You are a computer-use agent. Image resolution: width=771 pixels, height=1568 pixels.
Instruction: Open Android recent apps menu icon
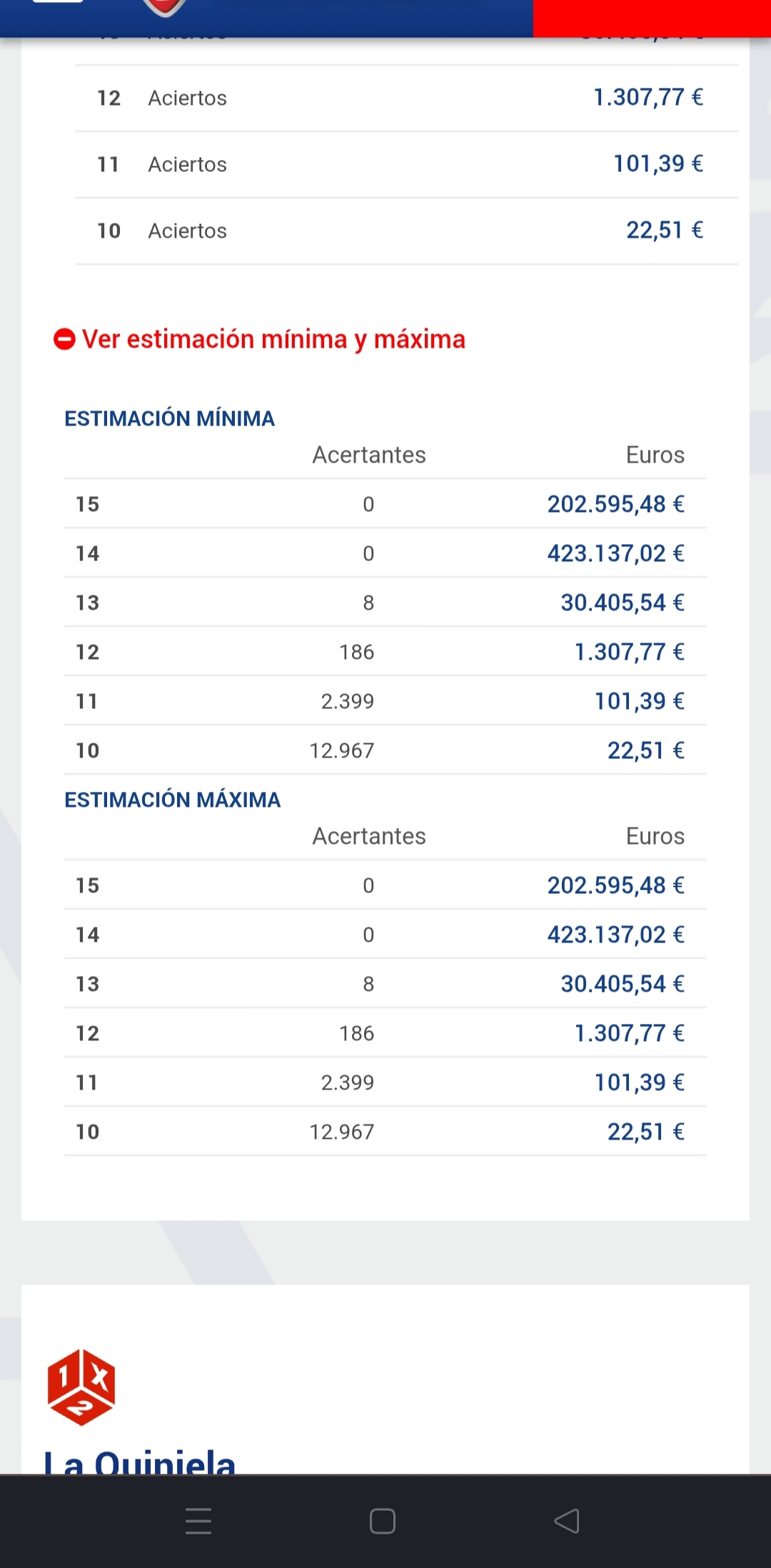198,1521
